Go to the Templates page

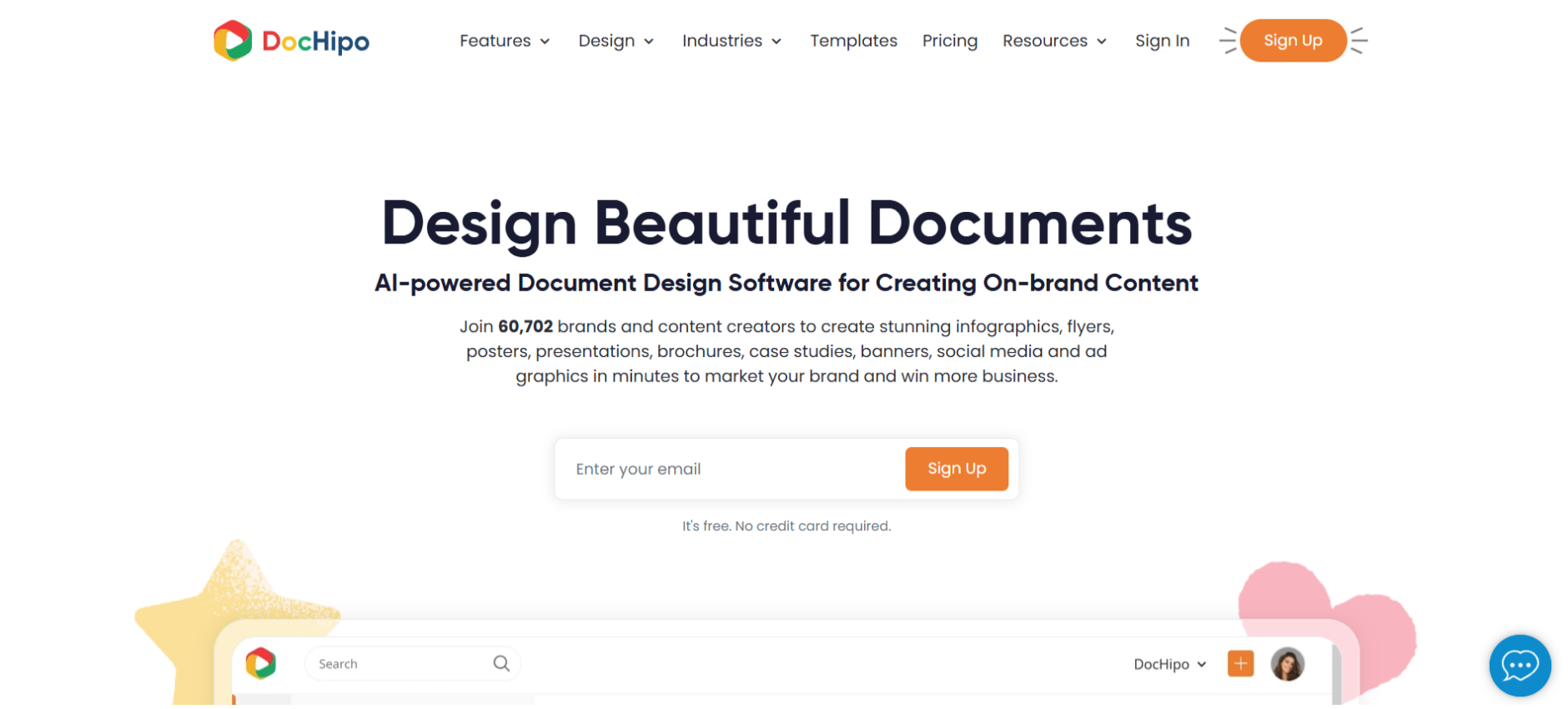[853, 41]
